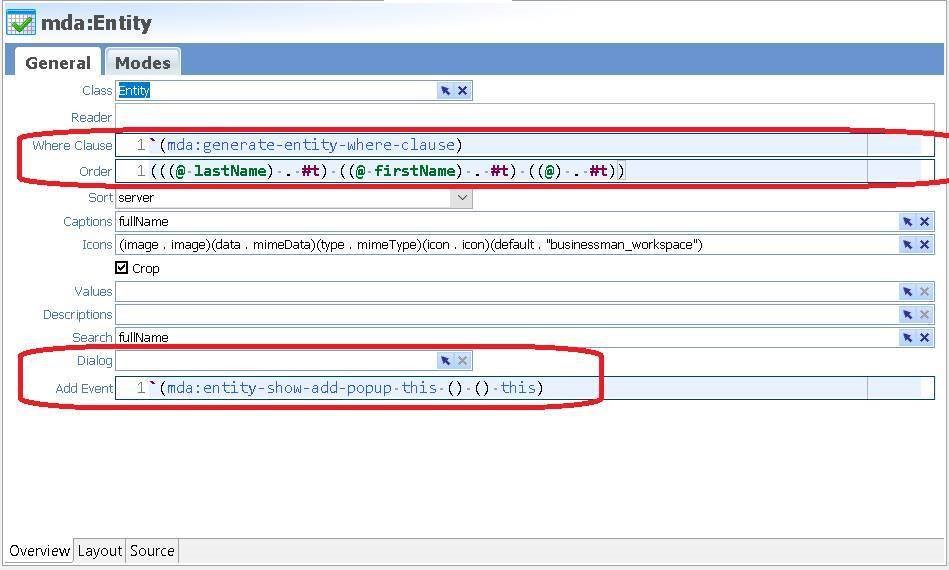Clear the Captions field with X icon
The height and width of the screenshot is (570, 949).
925,222
